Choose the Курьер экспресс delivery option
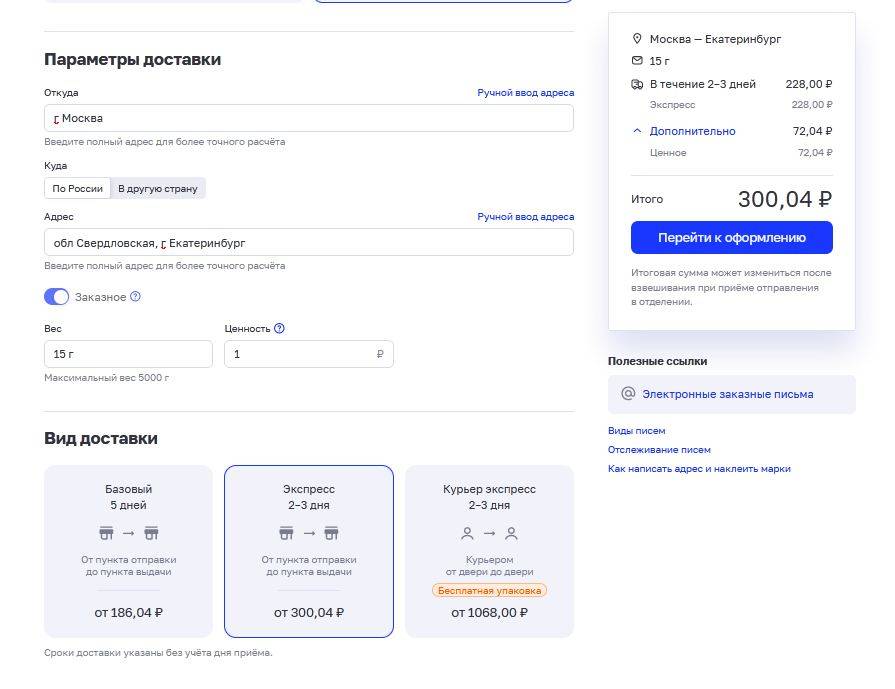This screenshot has height=689, width=895. click(489, 550)
